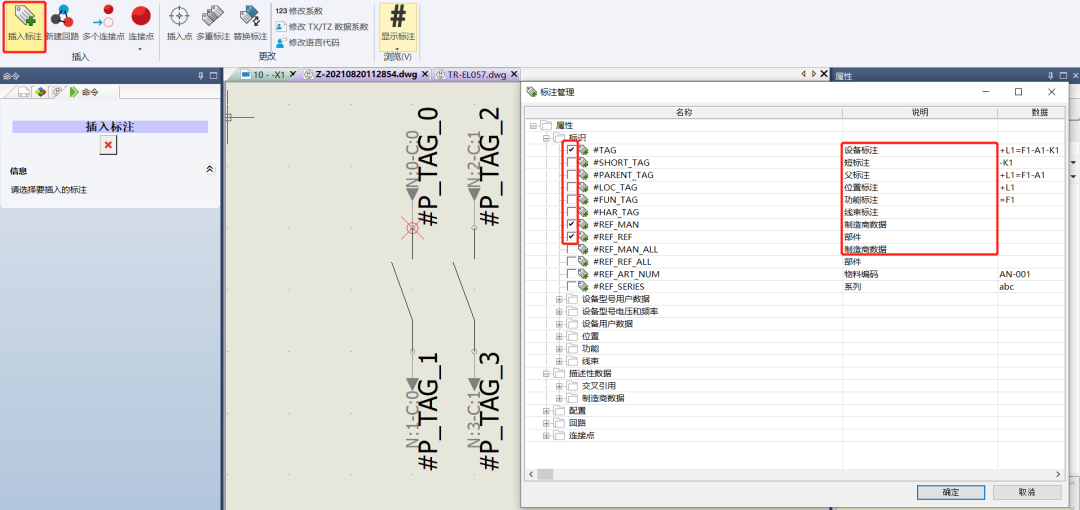The width and height of the screenshot is (1080, 510).
Task: Maximize the 命令 panel via square icon
Action: pyautogui.click(x=213, y=75)
